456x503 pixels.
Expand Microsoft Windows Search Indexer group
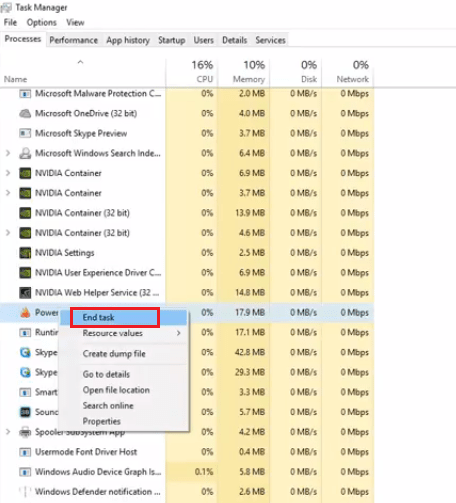click(x=8, y=153)
